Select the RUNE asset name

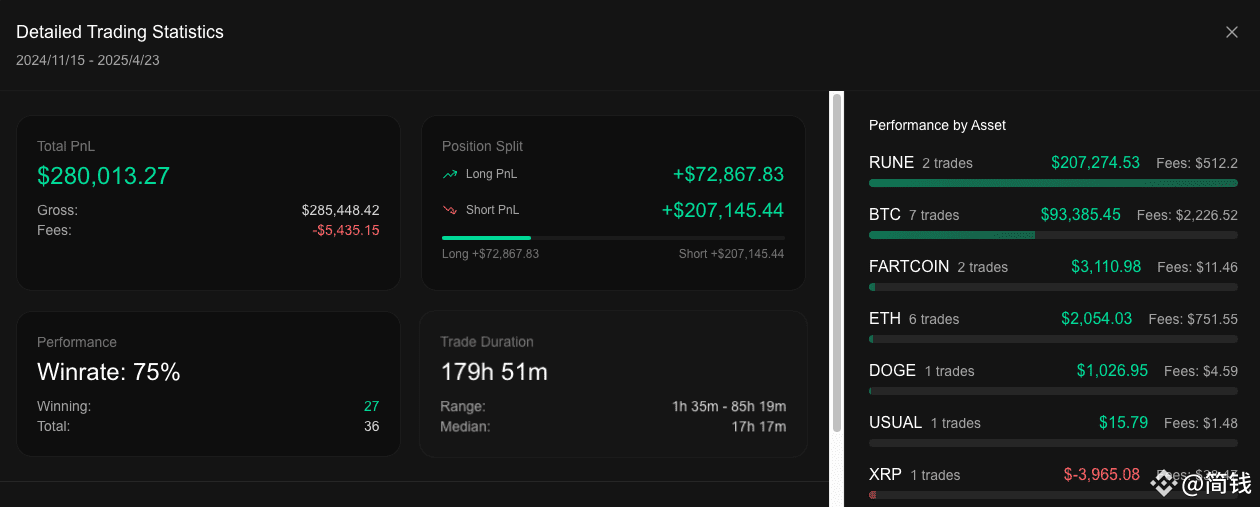pos(891,162)
